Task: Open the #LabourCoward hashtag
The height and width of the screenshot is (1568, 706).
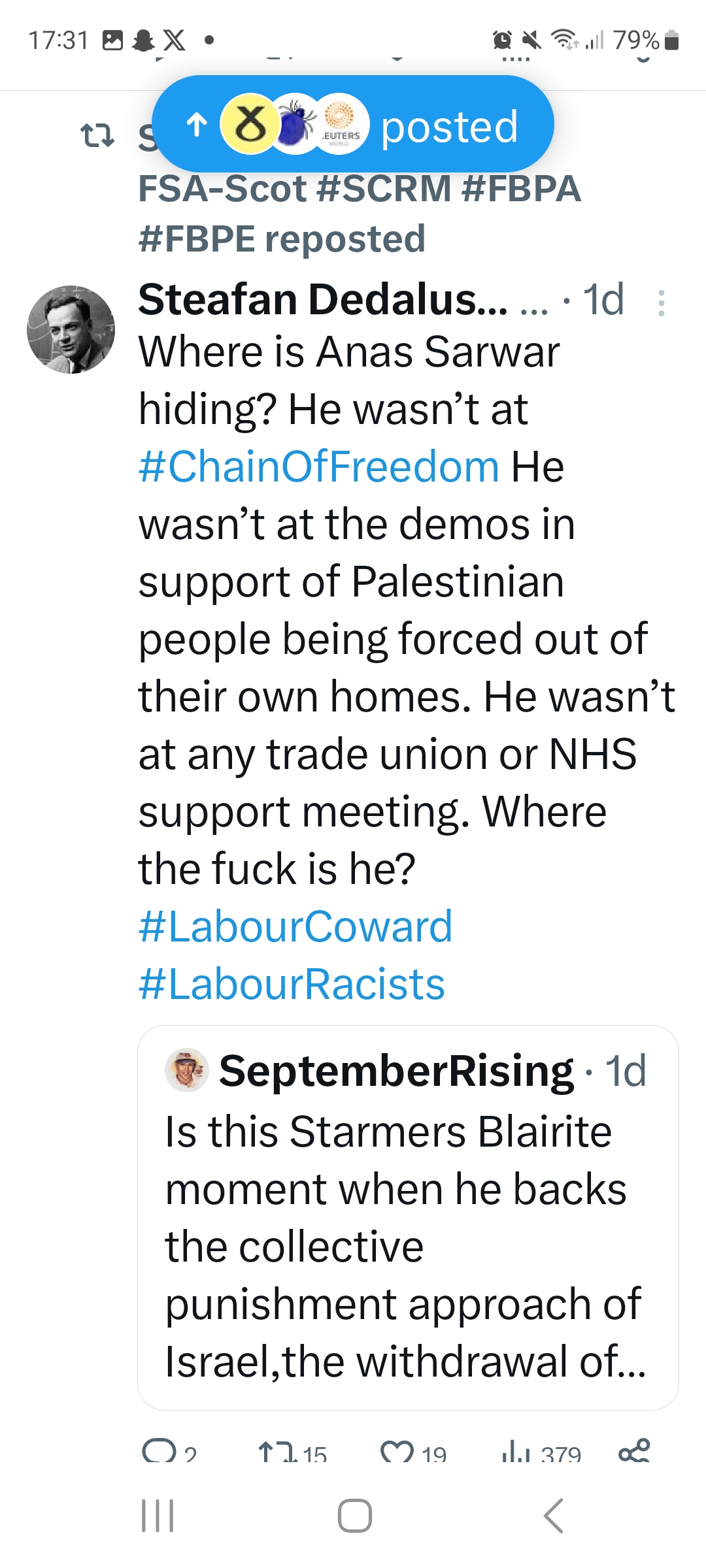Action: [x=295, y=927]
